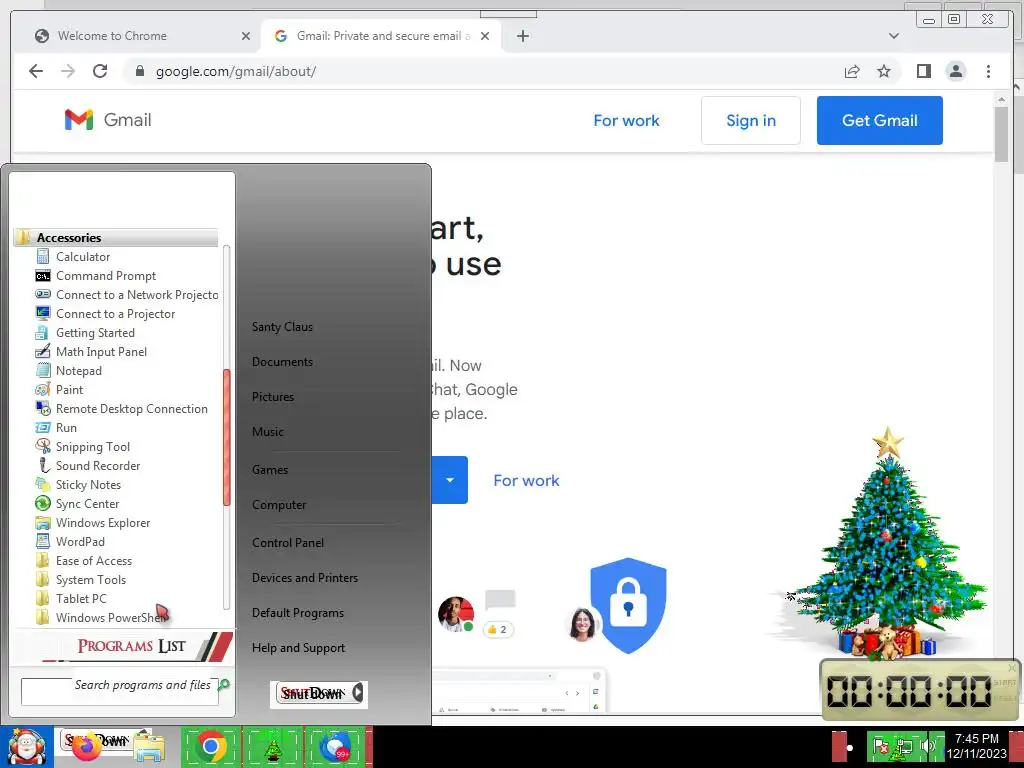
Task: Open Shut Down options arrow
Action: (x=358, y=693)
